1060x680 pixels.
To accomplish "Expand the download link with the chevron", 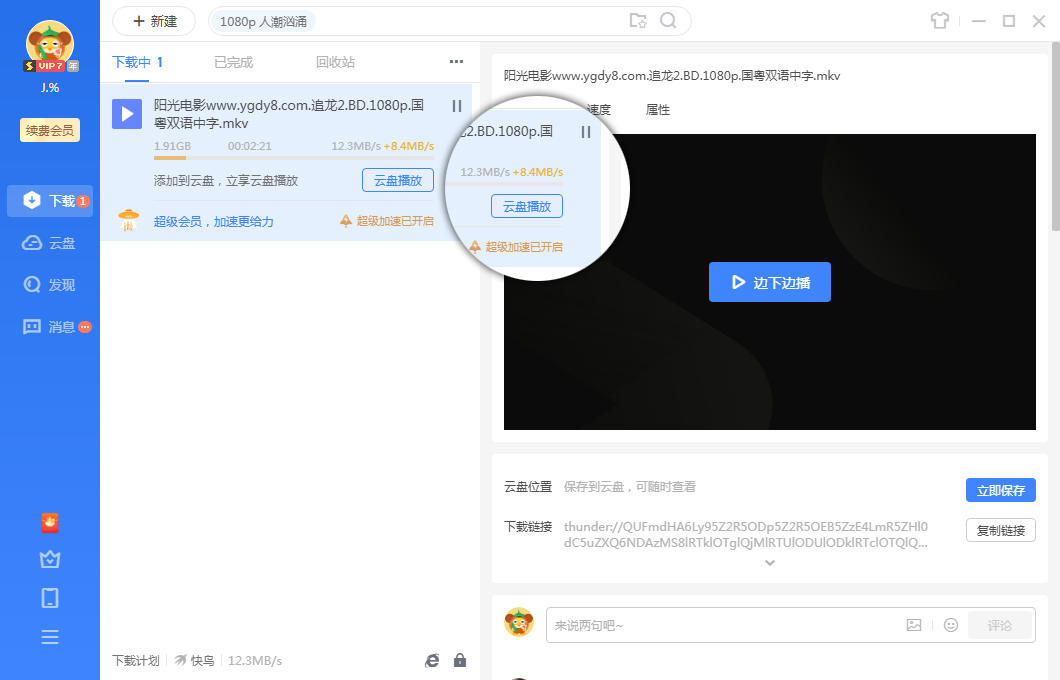I will [x=769, y=562].
